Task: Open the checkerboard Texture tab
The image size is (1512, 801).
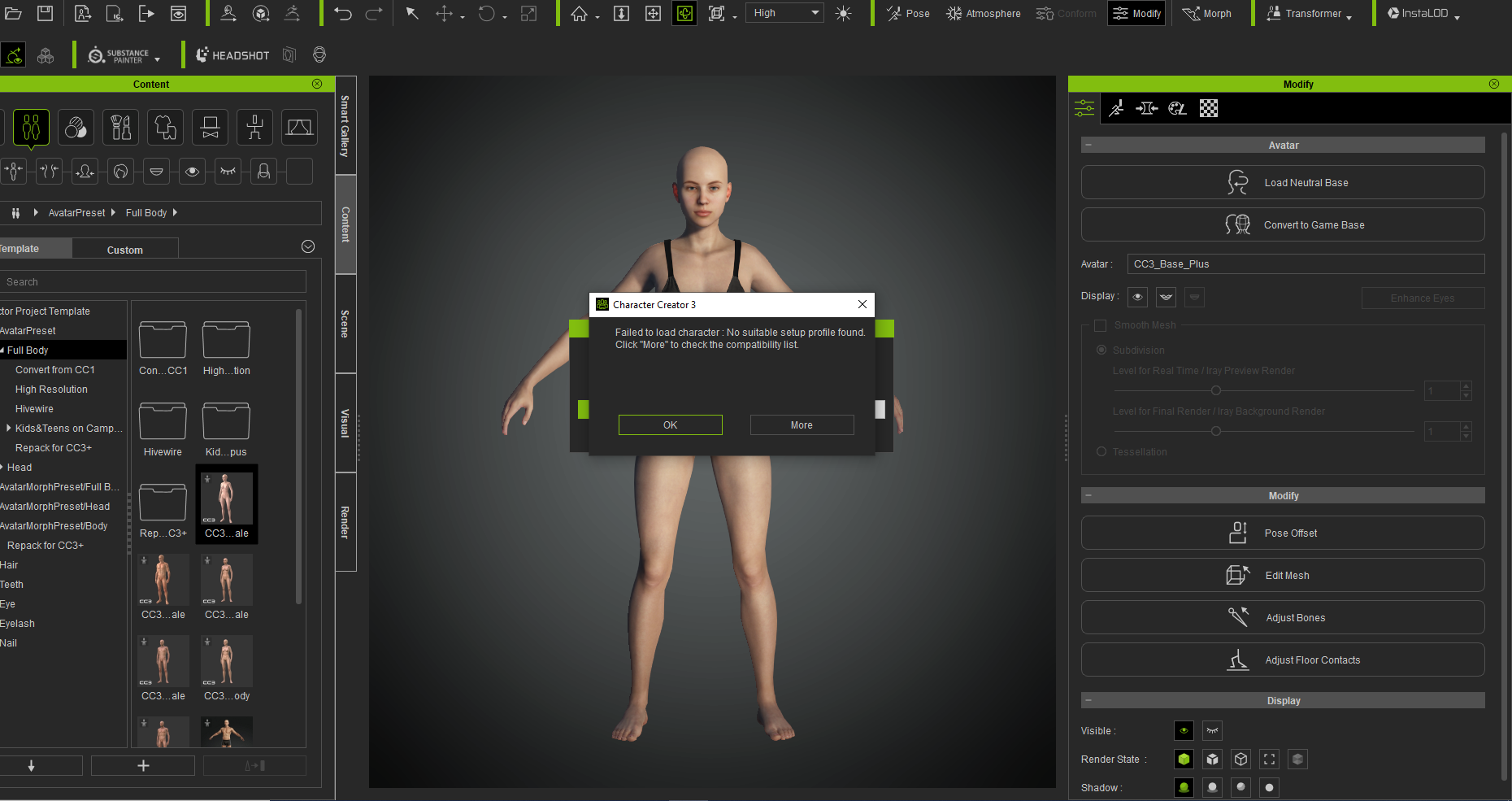Action: pos(1209,108)
